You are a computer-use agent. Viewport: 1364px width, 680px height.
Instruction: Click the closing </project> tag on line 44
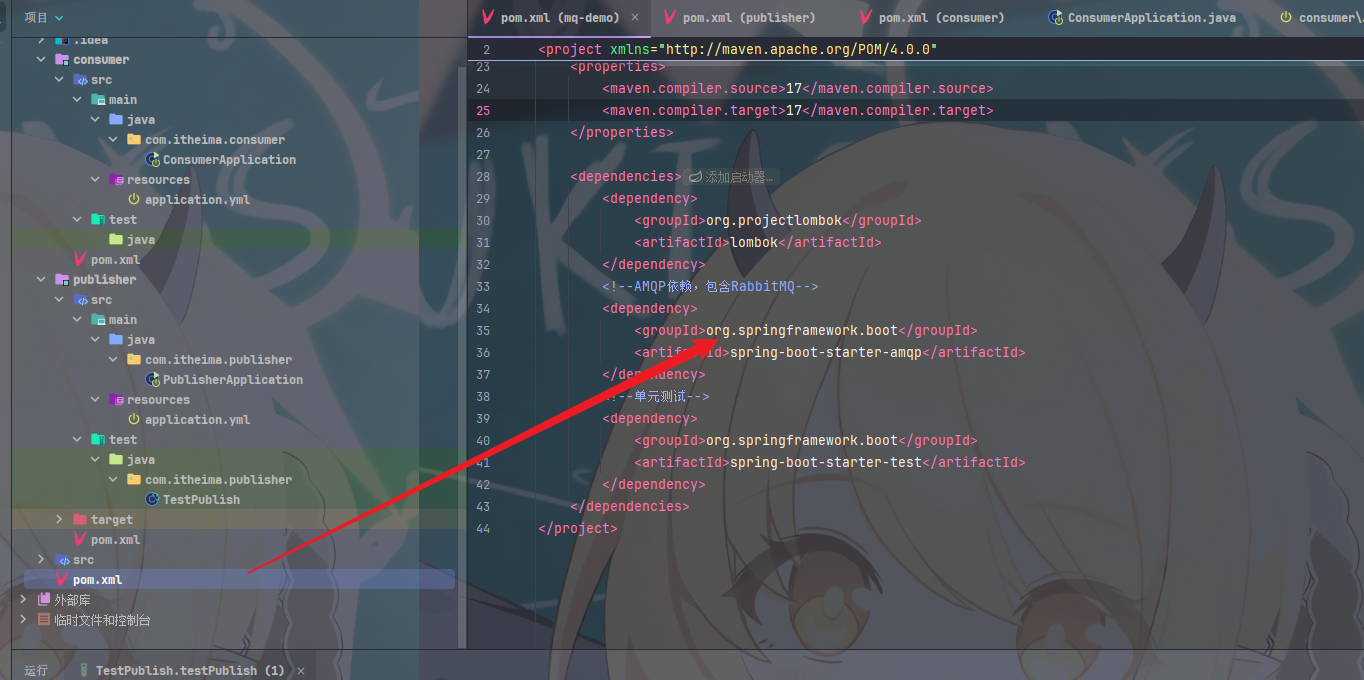578,529
